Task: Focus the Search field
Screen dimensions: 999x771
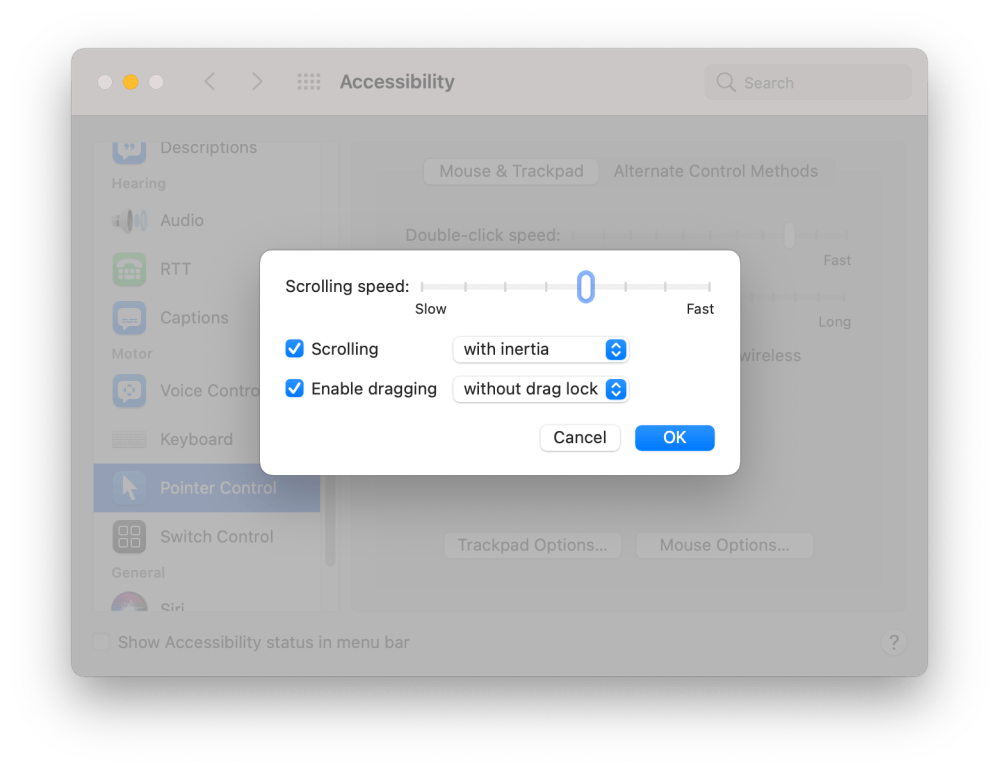Action: (808, 82)
